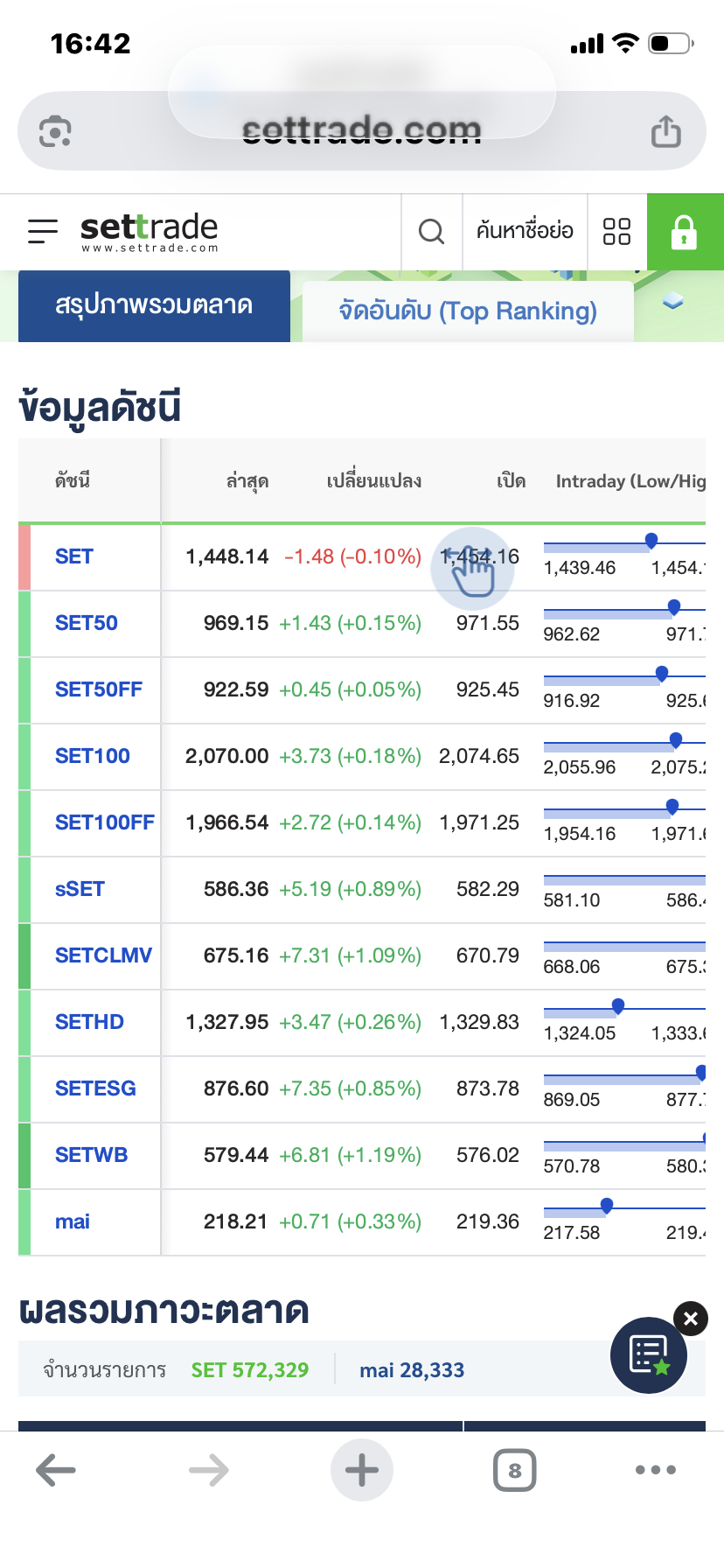Tap the green lock login icon
The height and width of the screenshot is (1568, 724).
684,232
